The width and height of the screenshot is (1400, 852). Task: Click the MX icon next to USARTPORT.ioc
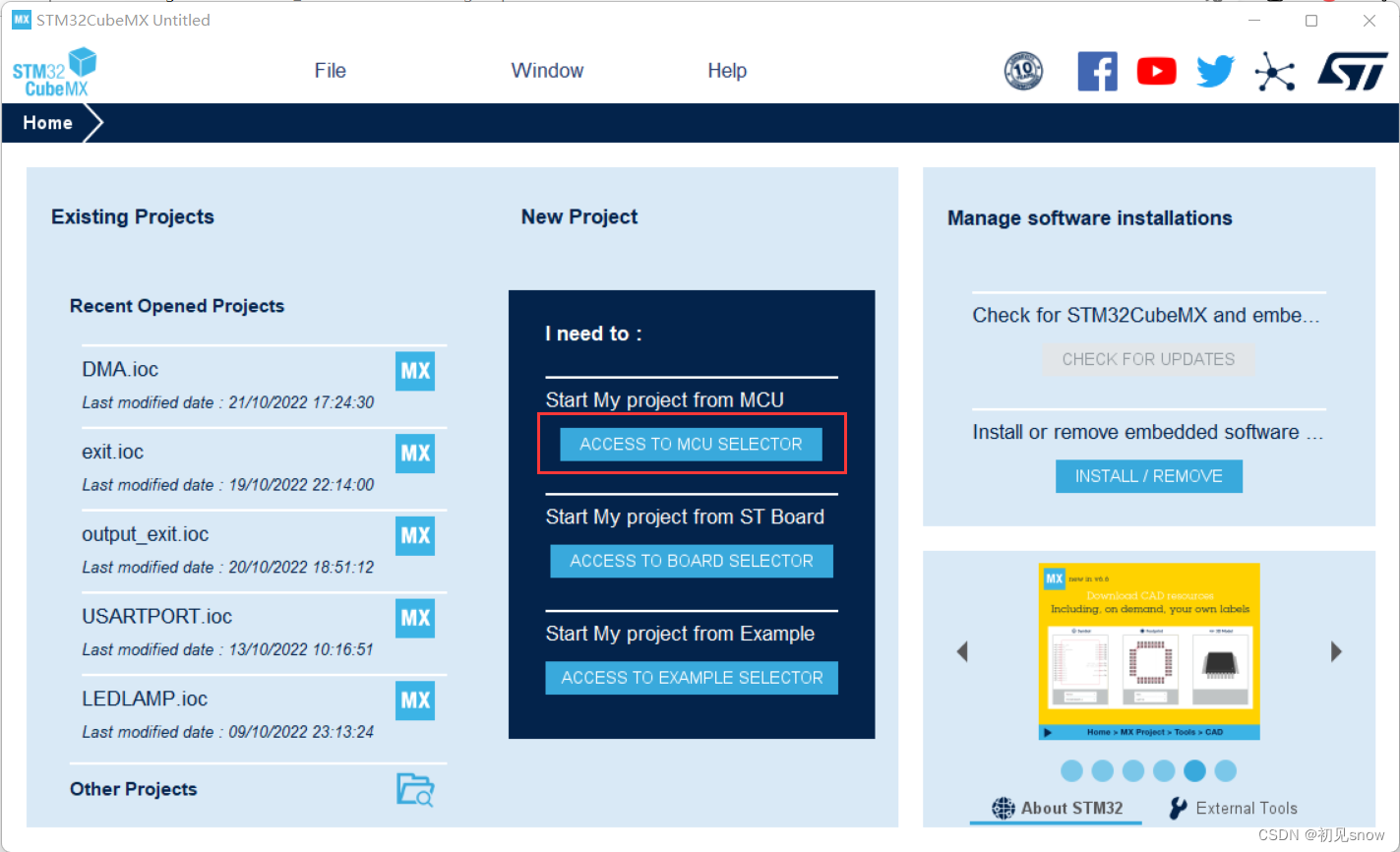pos(415,618)
